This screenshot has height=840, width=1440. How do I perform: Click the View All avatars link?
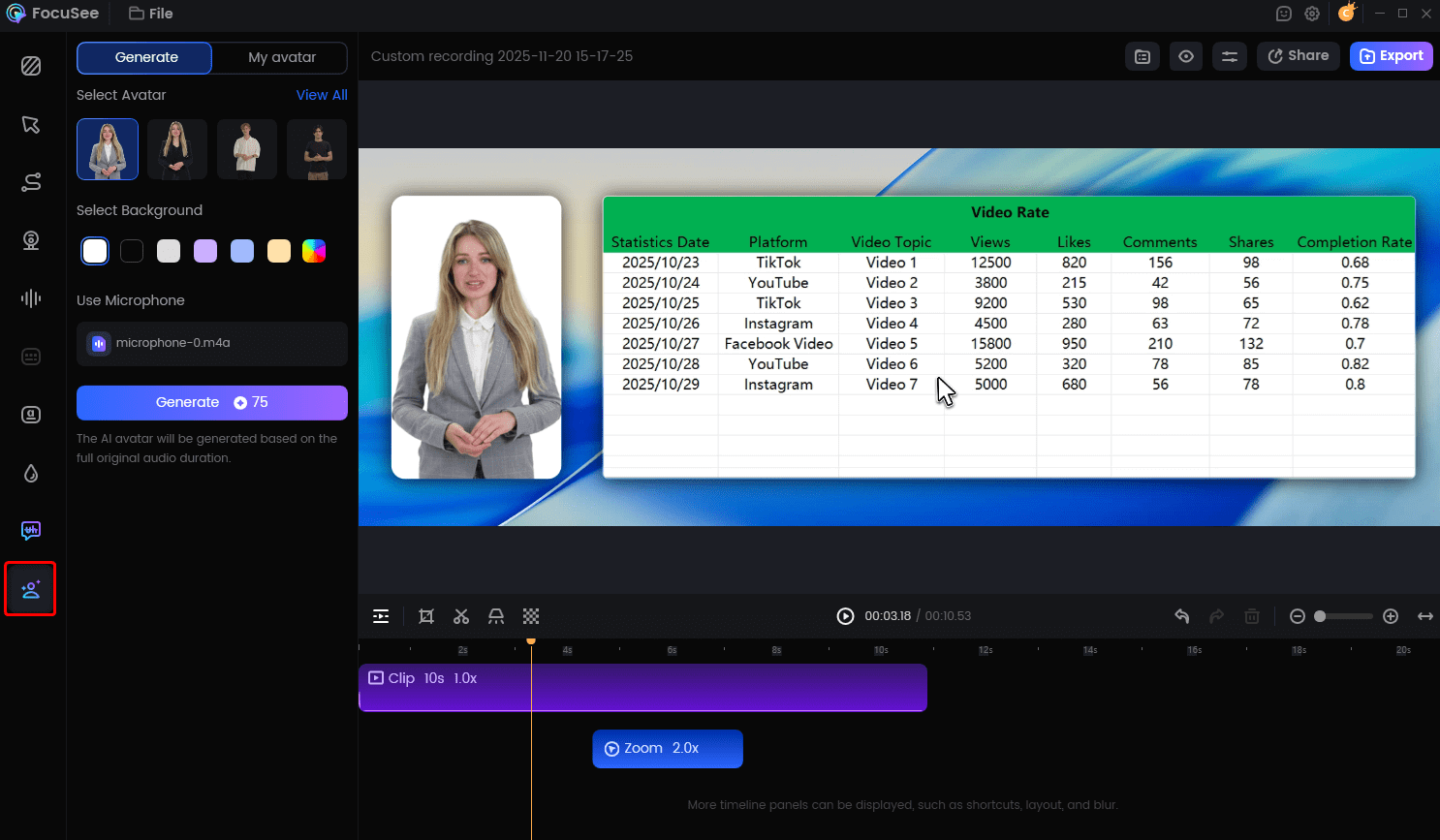(322, 95)
